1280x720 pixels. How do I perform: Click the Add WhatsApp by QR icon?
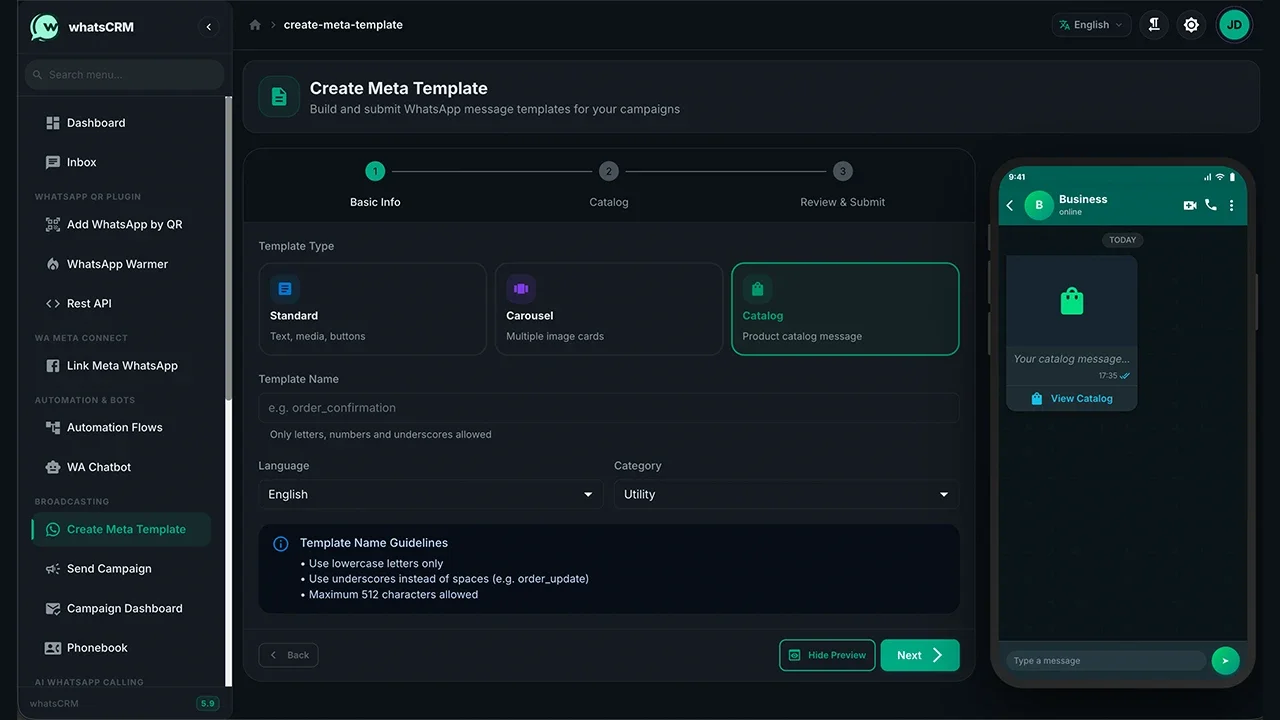click(53, 225)
